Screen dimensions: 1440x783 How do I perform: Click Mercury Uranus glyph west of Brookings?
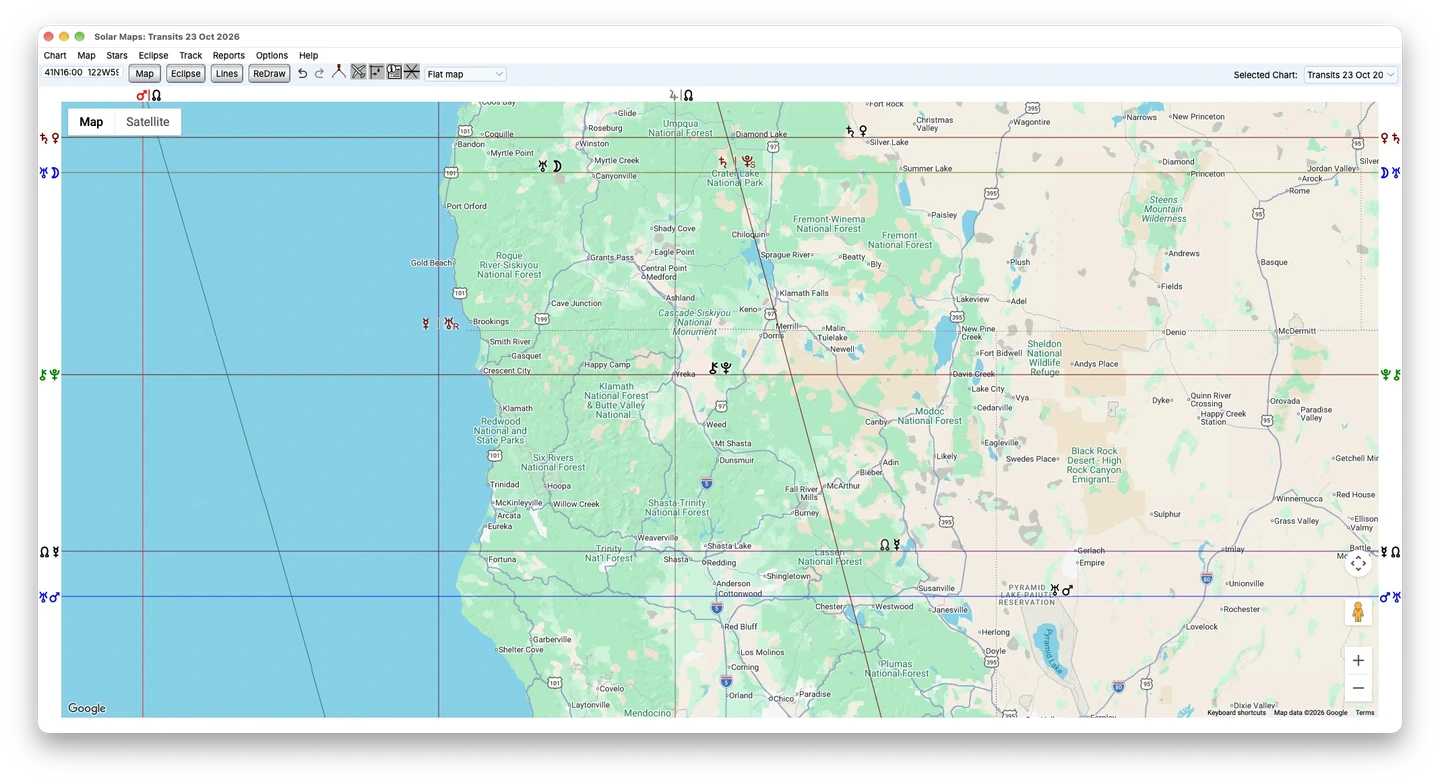(x=440, y=324)
